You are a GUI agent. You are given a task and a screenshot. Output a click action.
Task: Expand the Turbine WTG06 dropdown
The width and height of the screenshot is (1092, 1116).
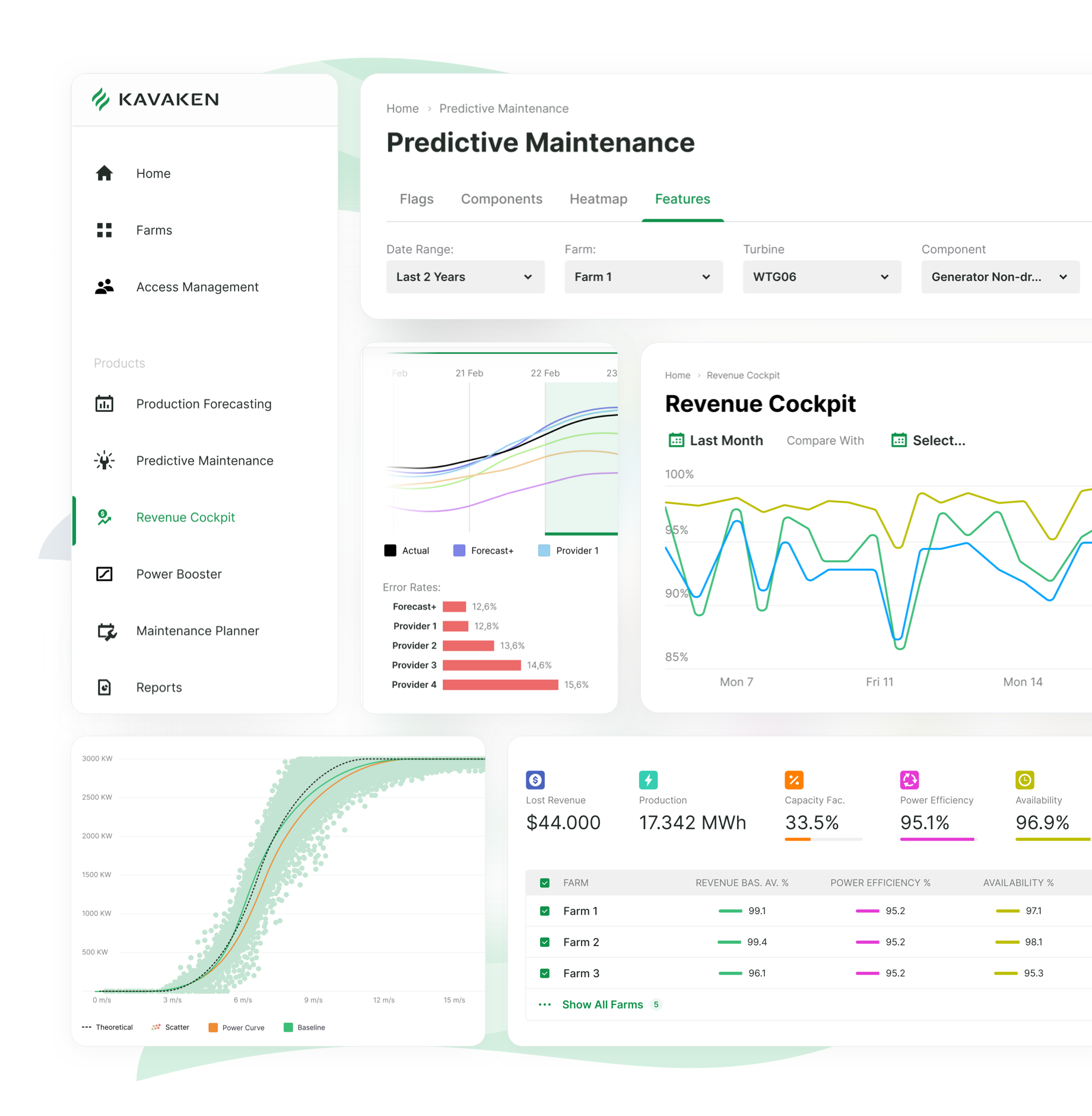coord(822,277)
